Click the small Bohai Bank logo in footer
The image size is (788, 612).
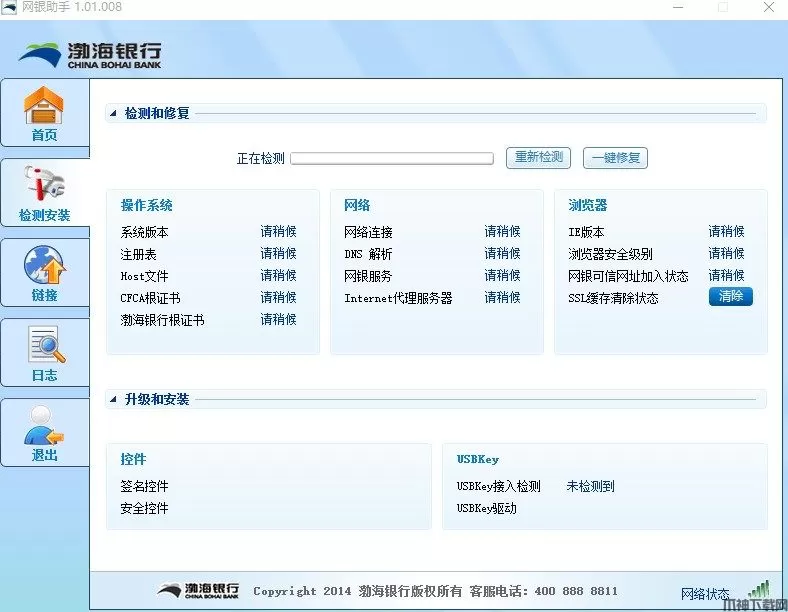click(198, 591)
